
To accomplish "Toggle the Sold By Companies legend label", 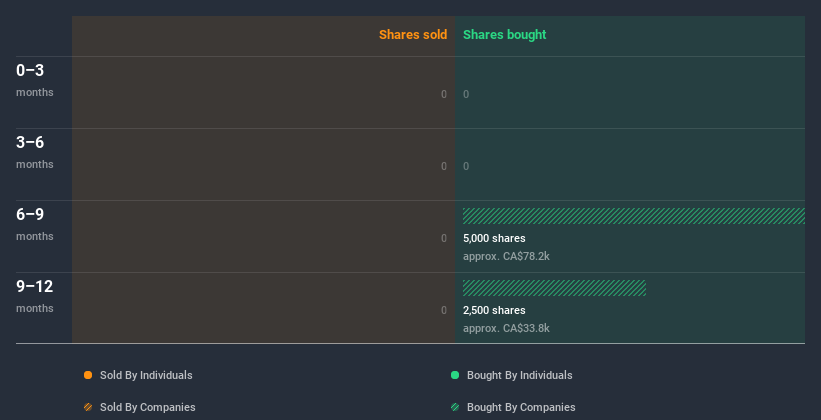I will pyautogui.click(x=148, y=407).
